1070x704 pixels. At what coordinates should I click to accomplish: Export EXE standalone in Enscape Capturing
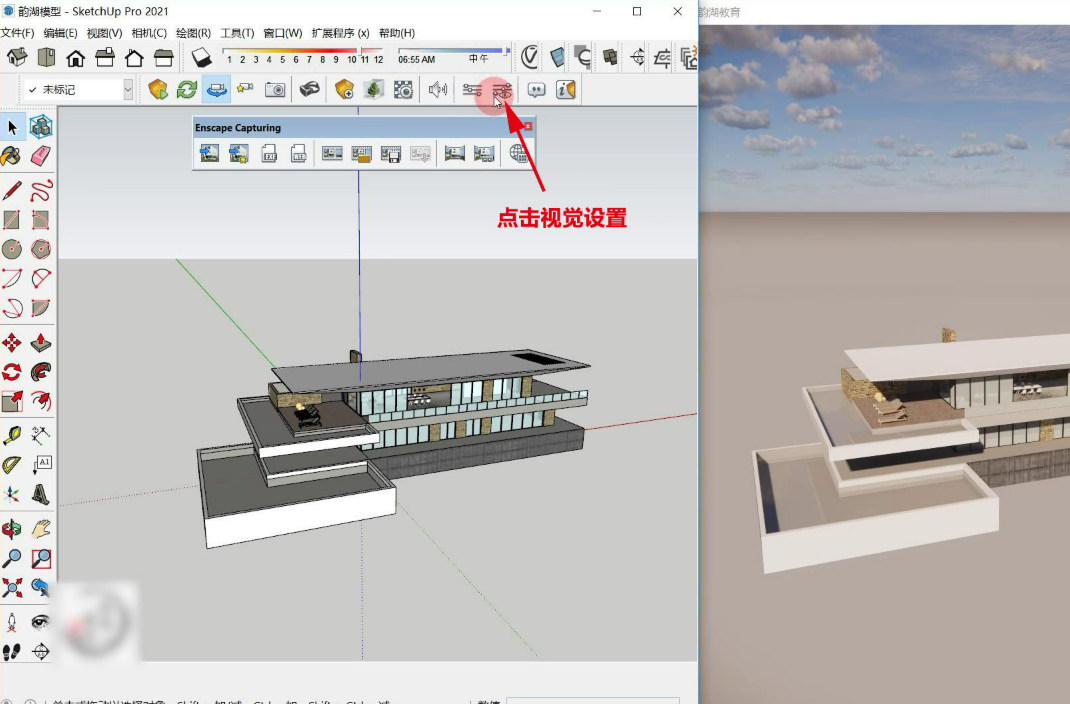tap(270, 153)
